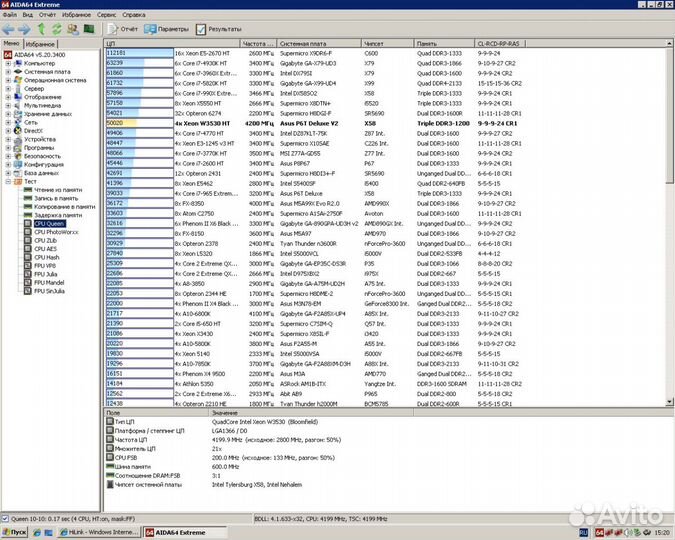Expand the Системная плата tree node
Image resolution: width=675 pixels, height=540 pixels.
[x=8, y=72]
